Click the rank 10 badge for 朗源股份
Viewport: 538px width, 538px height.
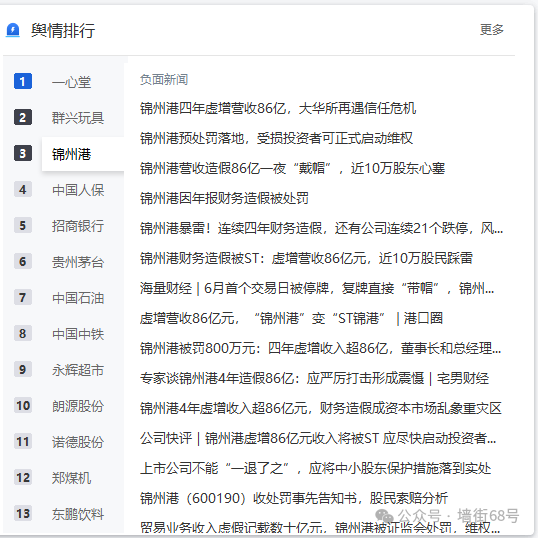(23, 406)
